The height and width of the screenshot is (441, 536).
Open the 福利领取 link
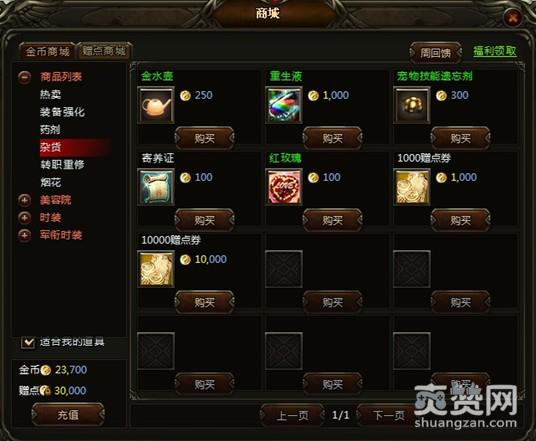point(495,51)
